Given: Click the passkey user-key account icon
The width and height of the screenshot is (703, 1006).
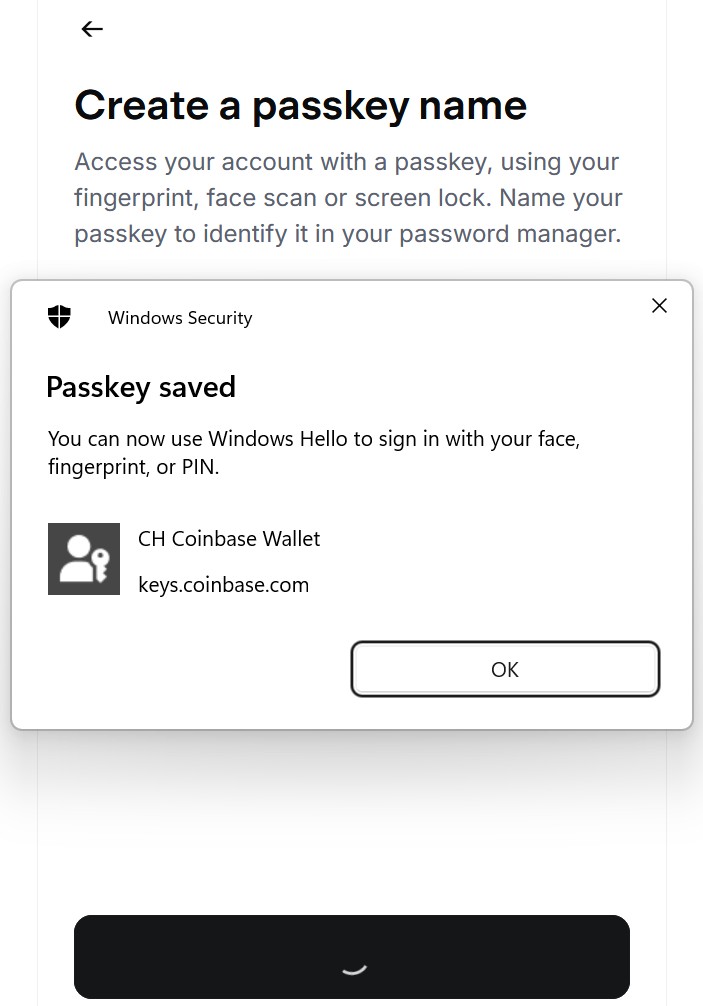Looking at the screenshot, I should pos(84,559).
